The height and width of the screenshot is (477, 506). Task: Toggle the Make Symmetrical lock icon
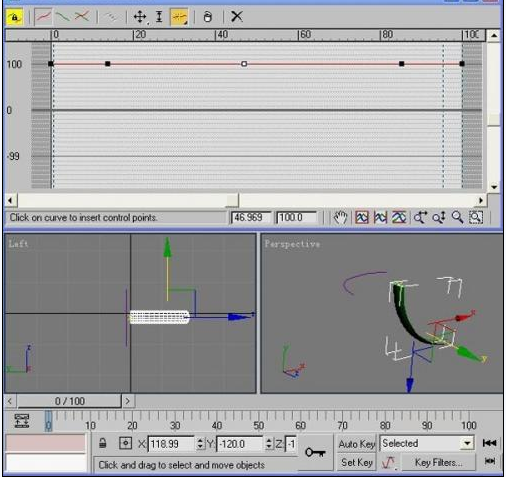[15, 17]
